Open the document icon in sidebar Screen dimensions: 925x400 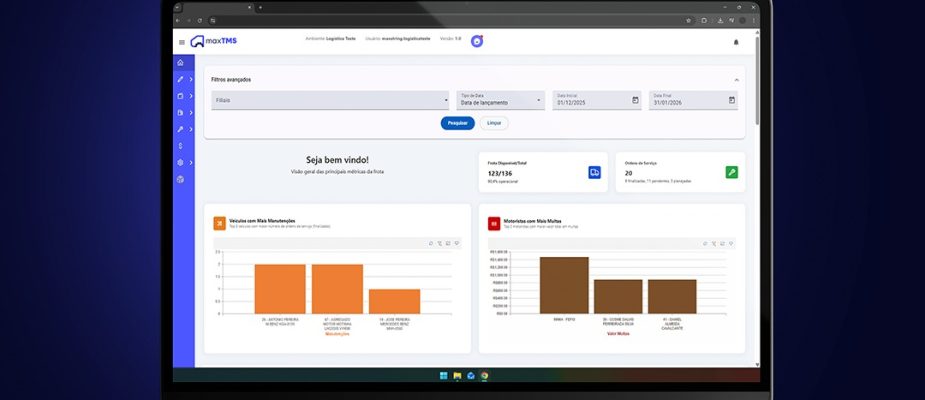pos(181,112)
